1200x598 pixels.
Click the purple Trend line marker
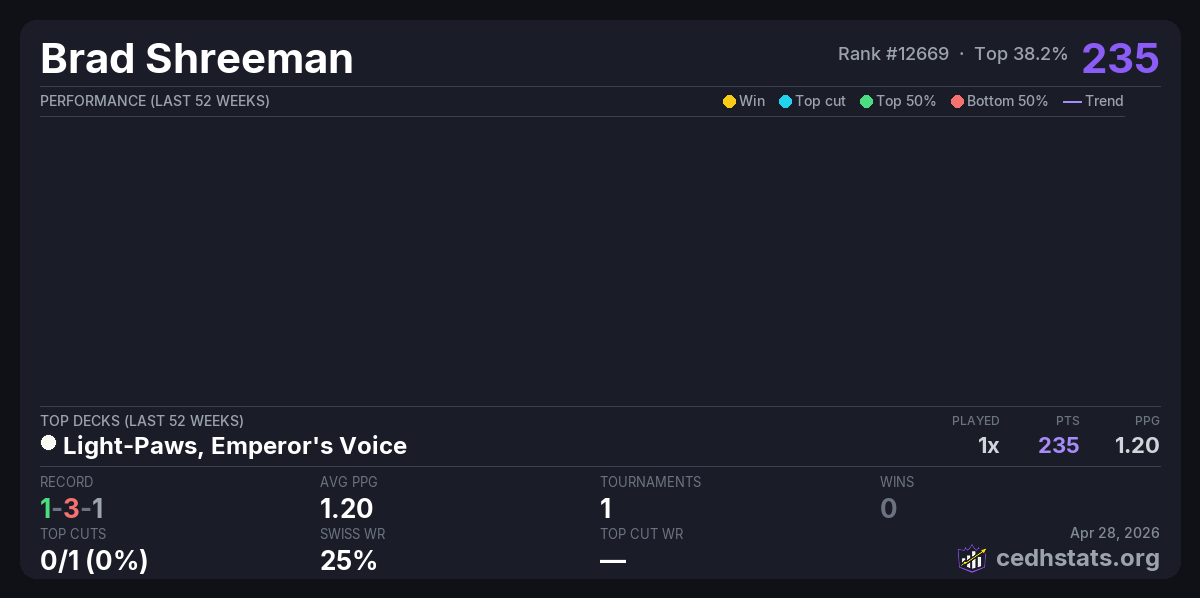(1072, 101)
